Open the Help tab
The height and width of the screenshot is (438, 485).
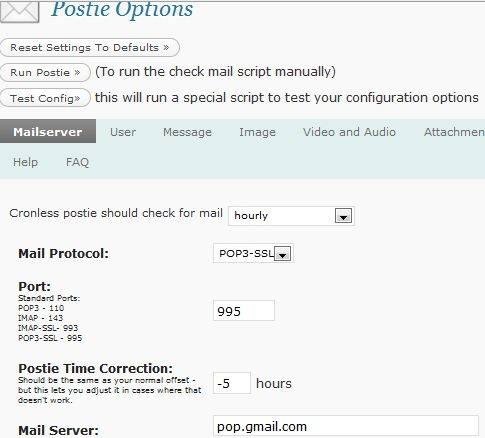coord(25,162)
